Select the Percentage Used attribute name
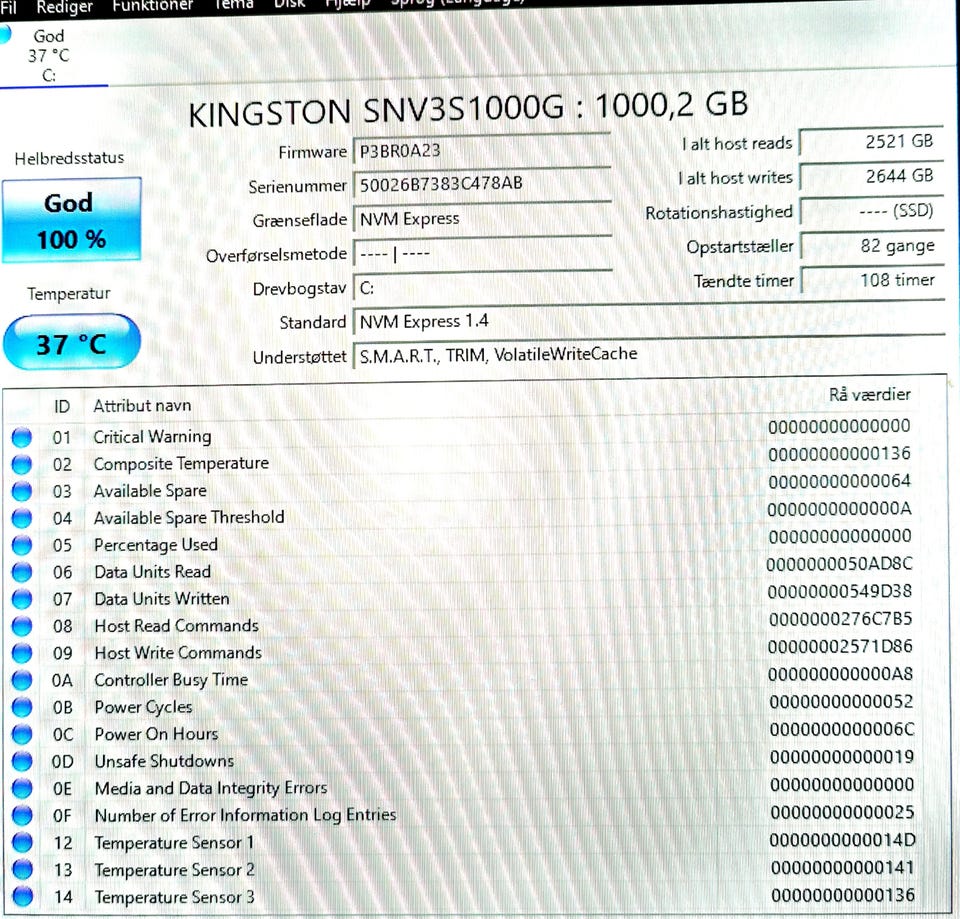The image size is (960, 919). click(156, 545)
